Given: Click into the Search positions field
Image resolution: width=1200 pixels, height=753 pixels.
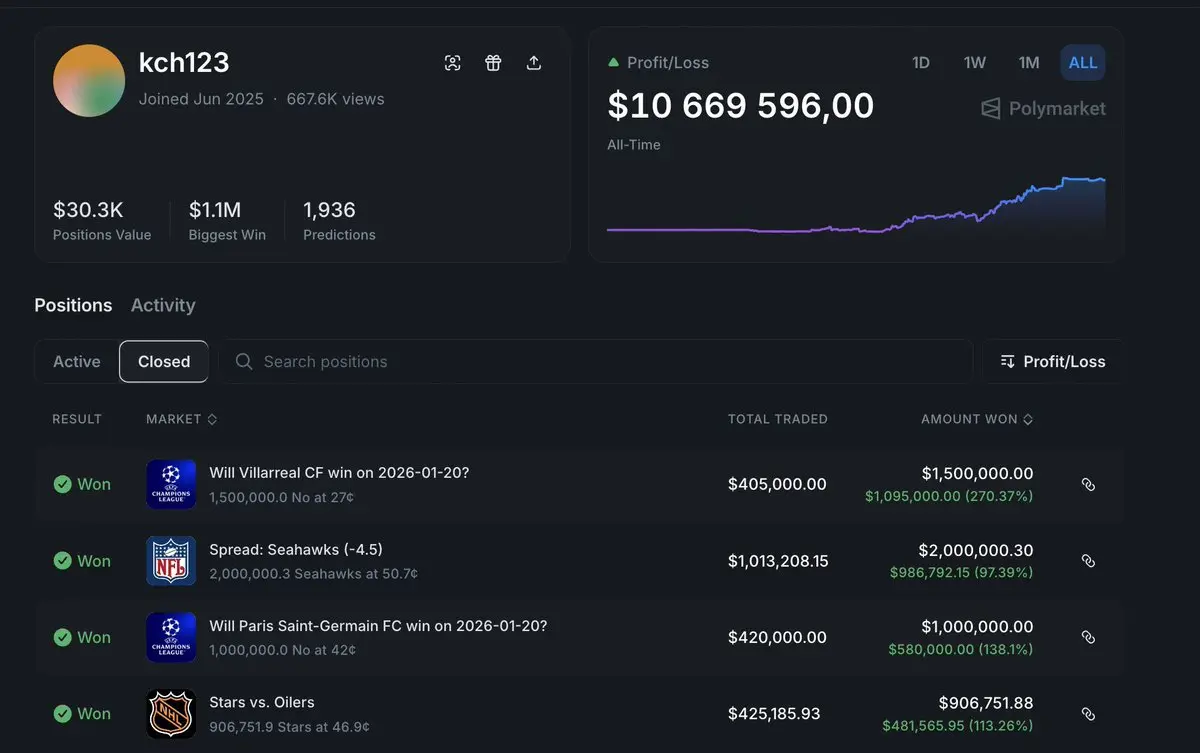Looking at the screenshot, I should [x=596, y=361].
